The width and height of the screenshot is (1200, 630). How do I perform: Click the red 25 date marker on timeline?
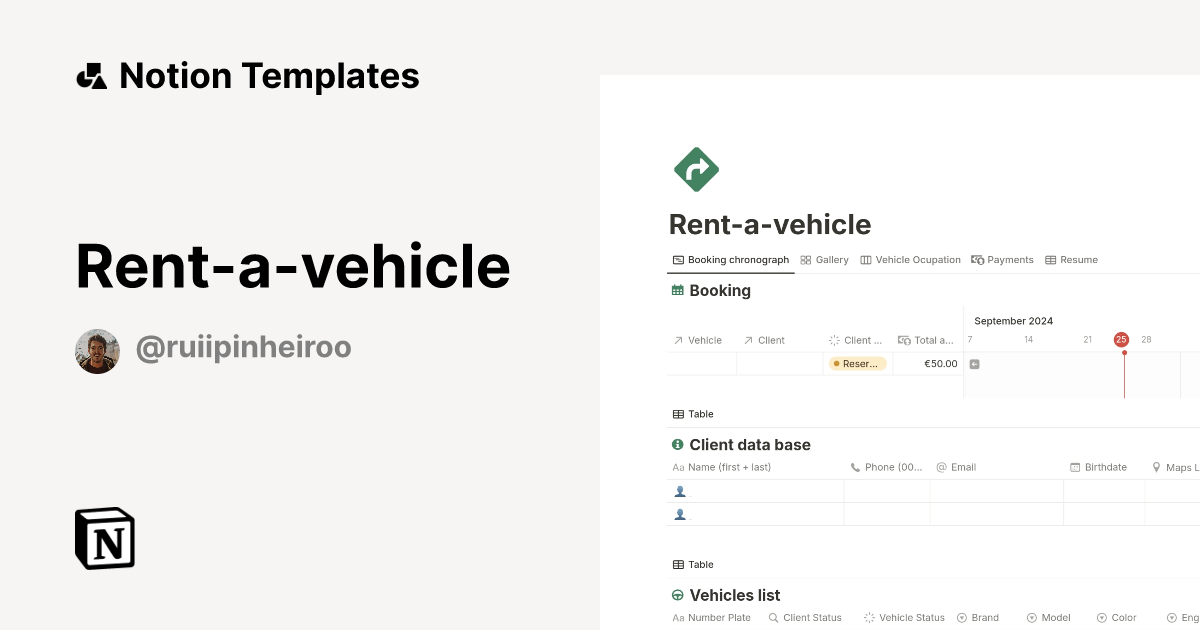1121,339
